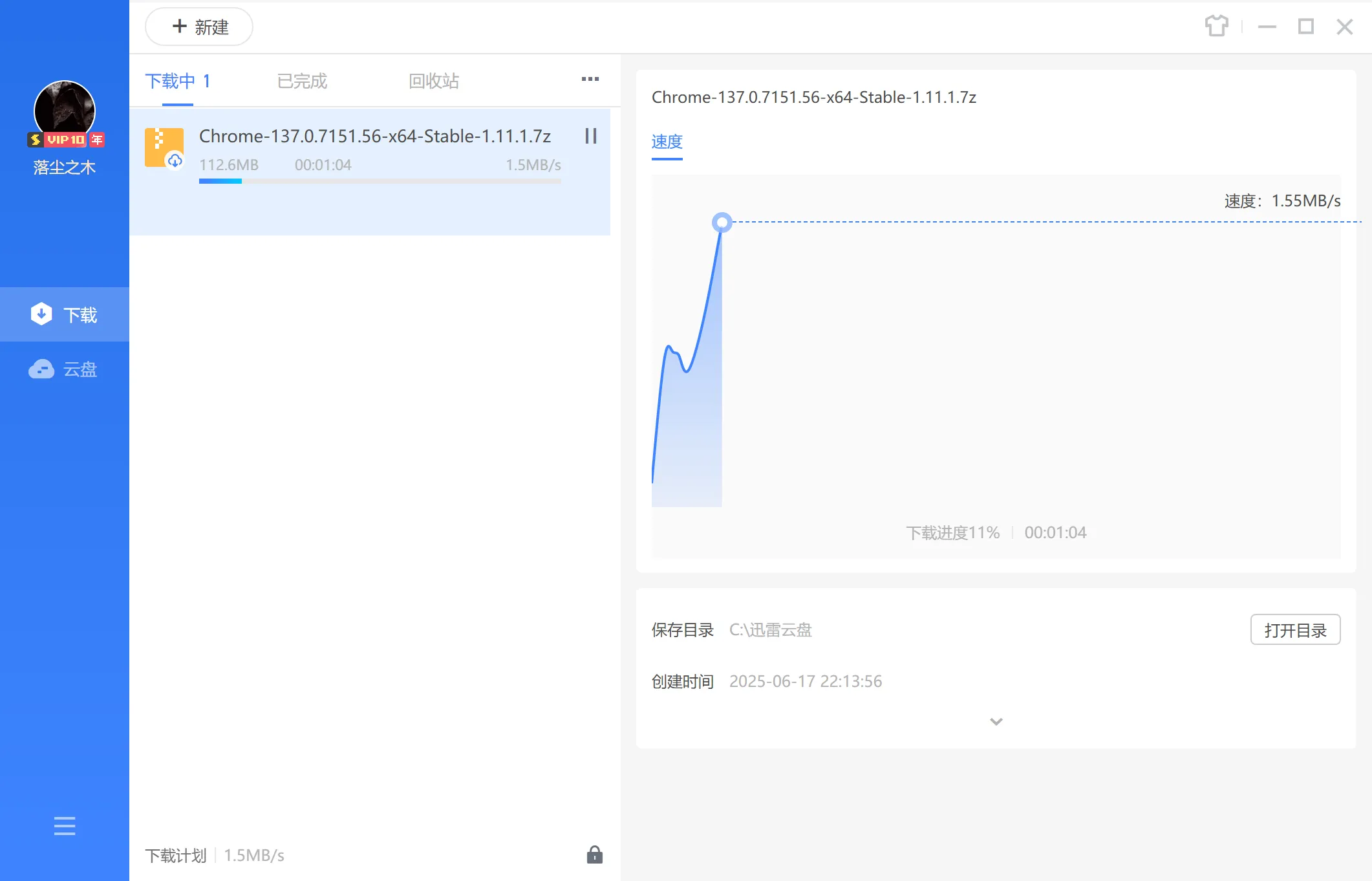The image size is (1372, 881).
Task: Open the skin theme shirt icon
Action: pyautogui.click(x=1216, y=27)
